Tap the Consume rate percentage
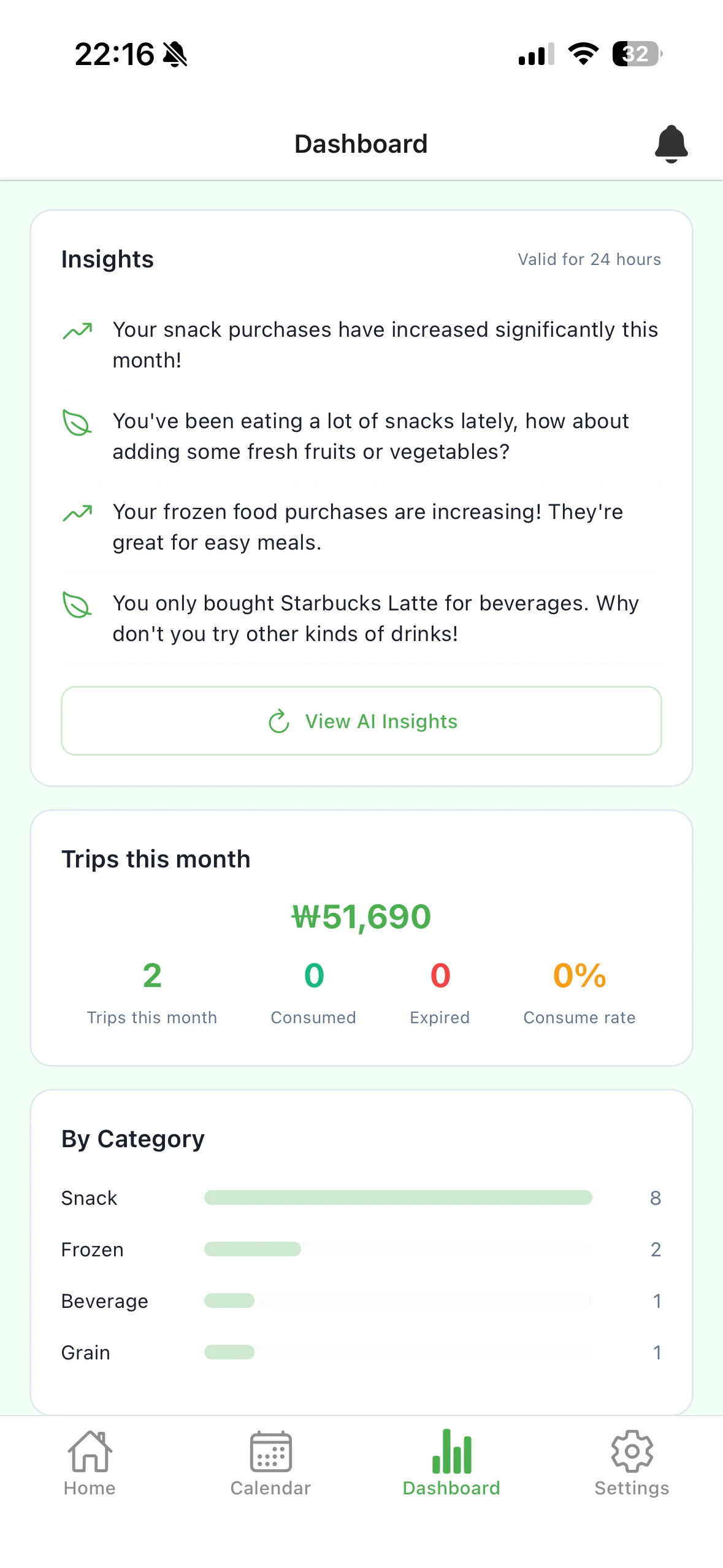723x1568 pixels. pos(579,975)
